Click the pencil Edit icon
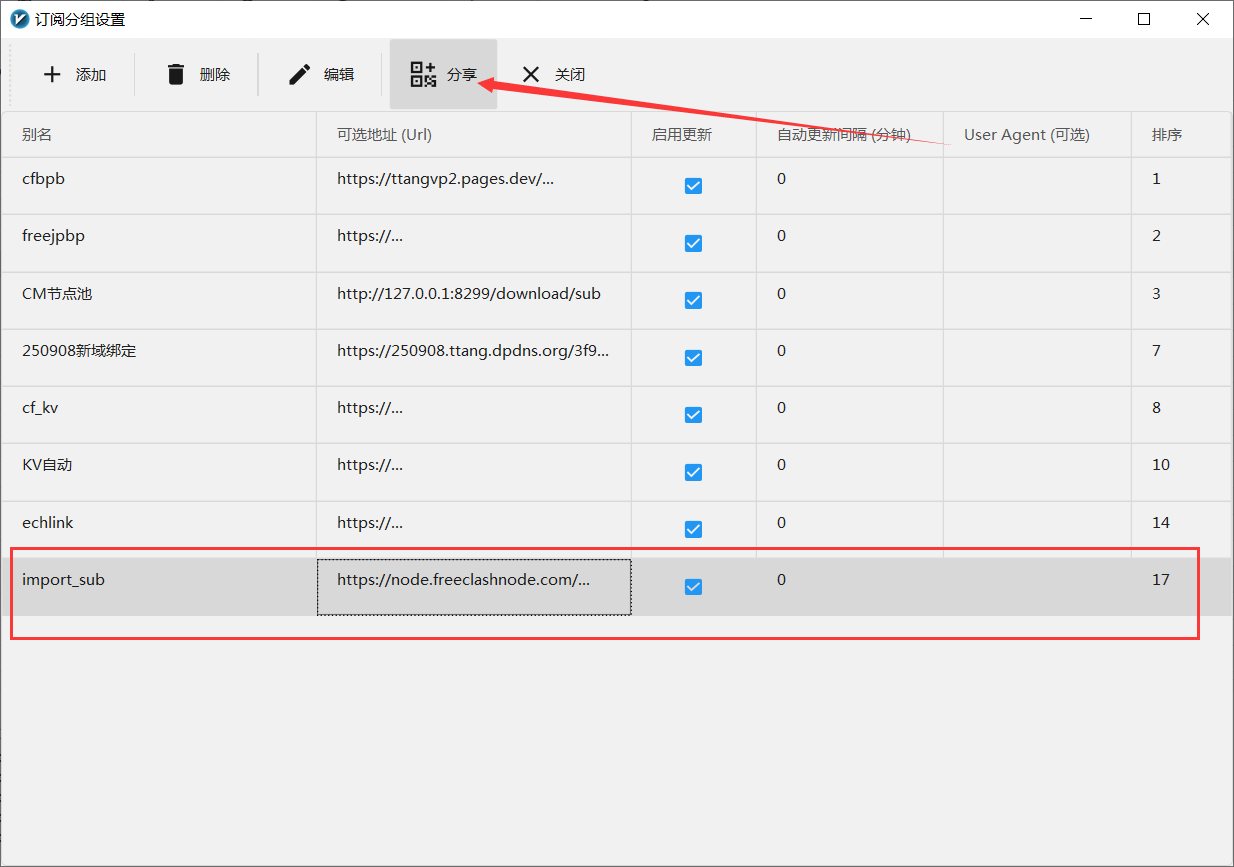The height and width of the screenshot is (867, 1234). (299, 75)
